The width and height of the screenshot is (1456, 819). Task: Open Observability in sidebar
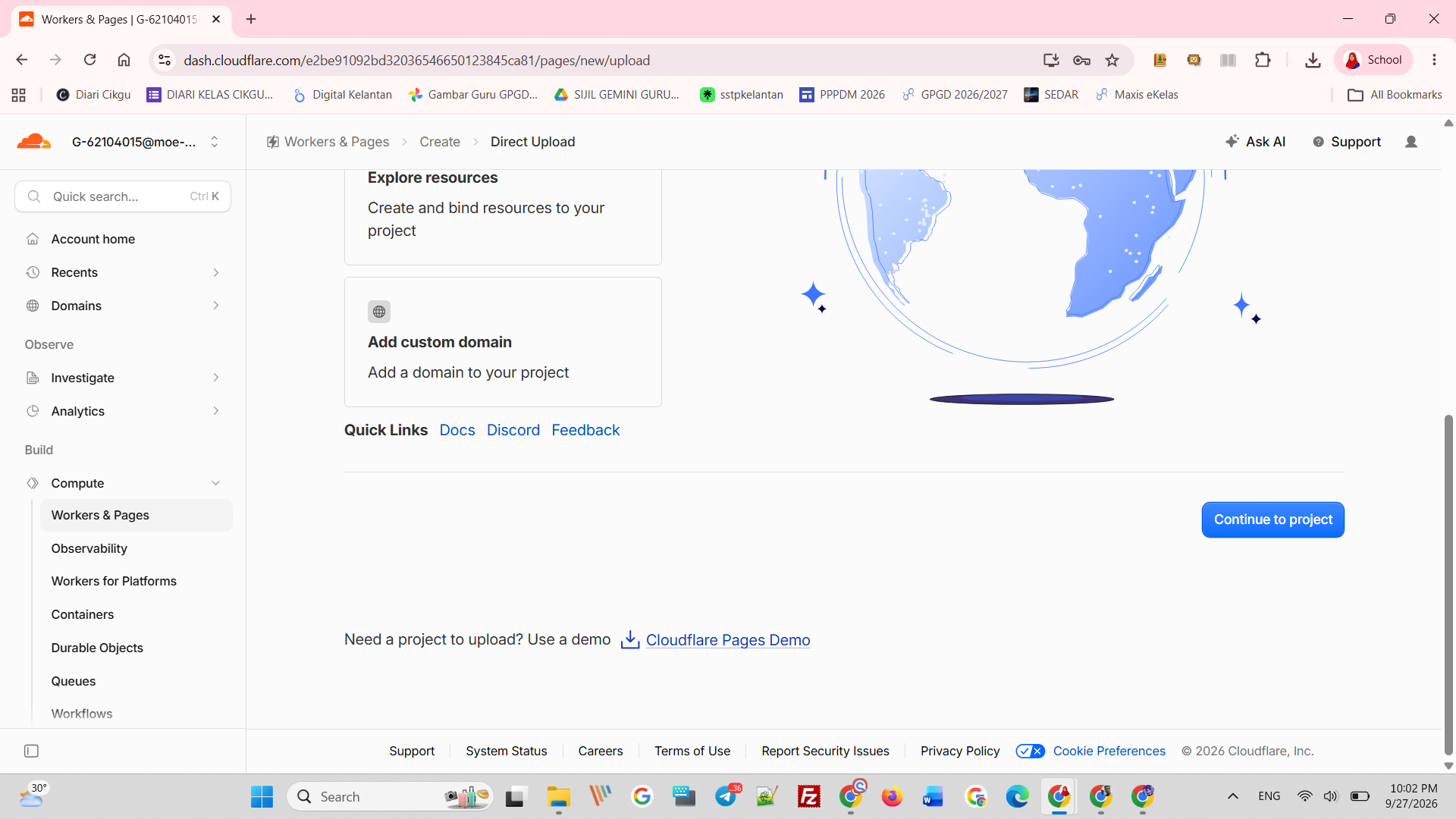point(89,548)
